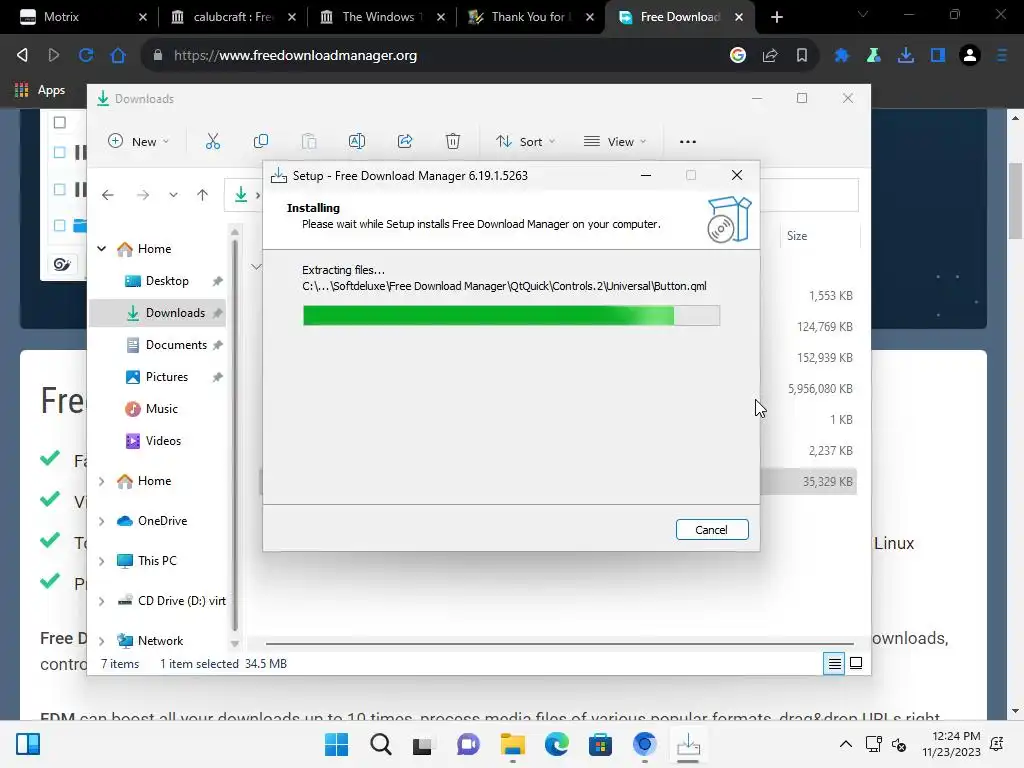Expand the CD Drive (D:) node

(102, 601)
